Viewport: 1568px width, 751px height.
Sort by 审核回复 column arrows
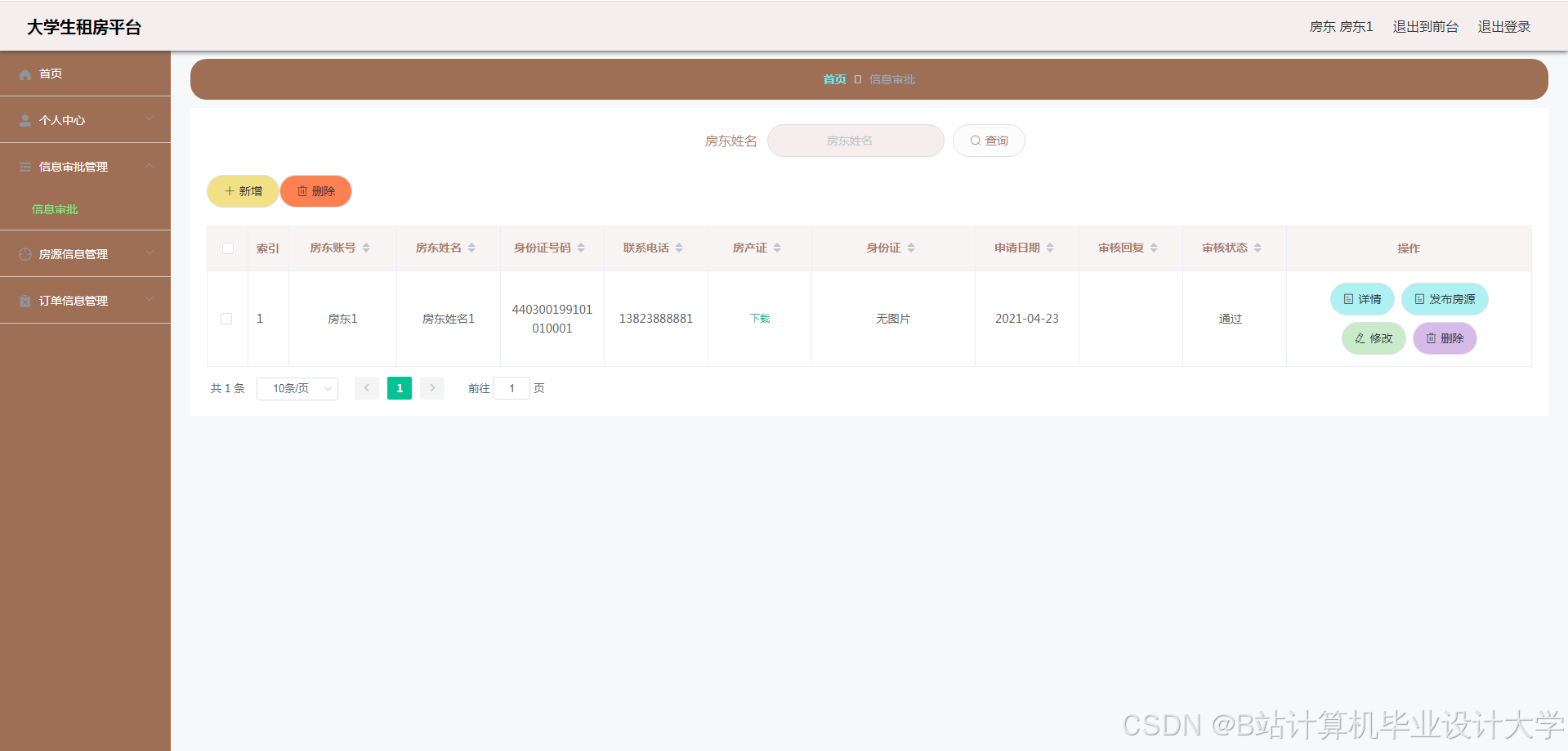coord(1154,248)
